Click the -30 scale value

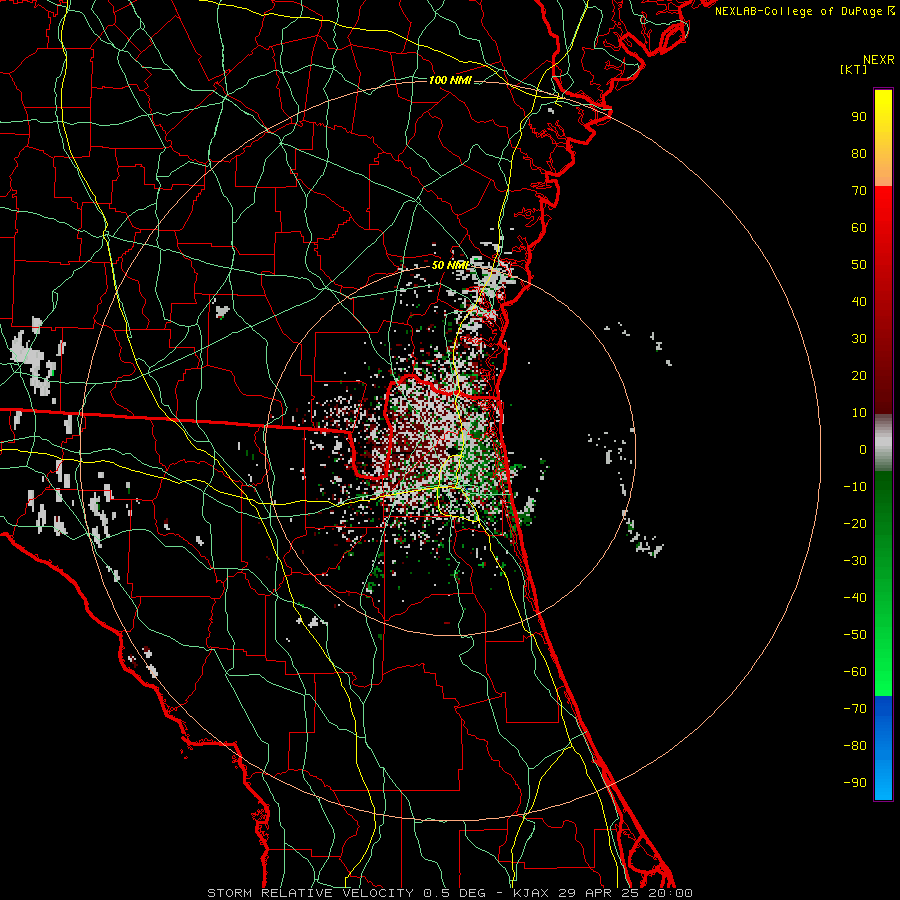(855, 561)
